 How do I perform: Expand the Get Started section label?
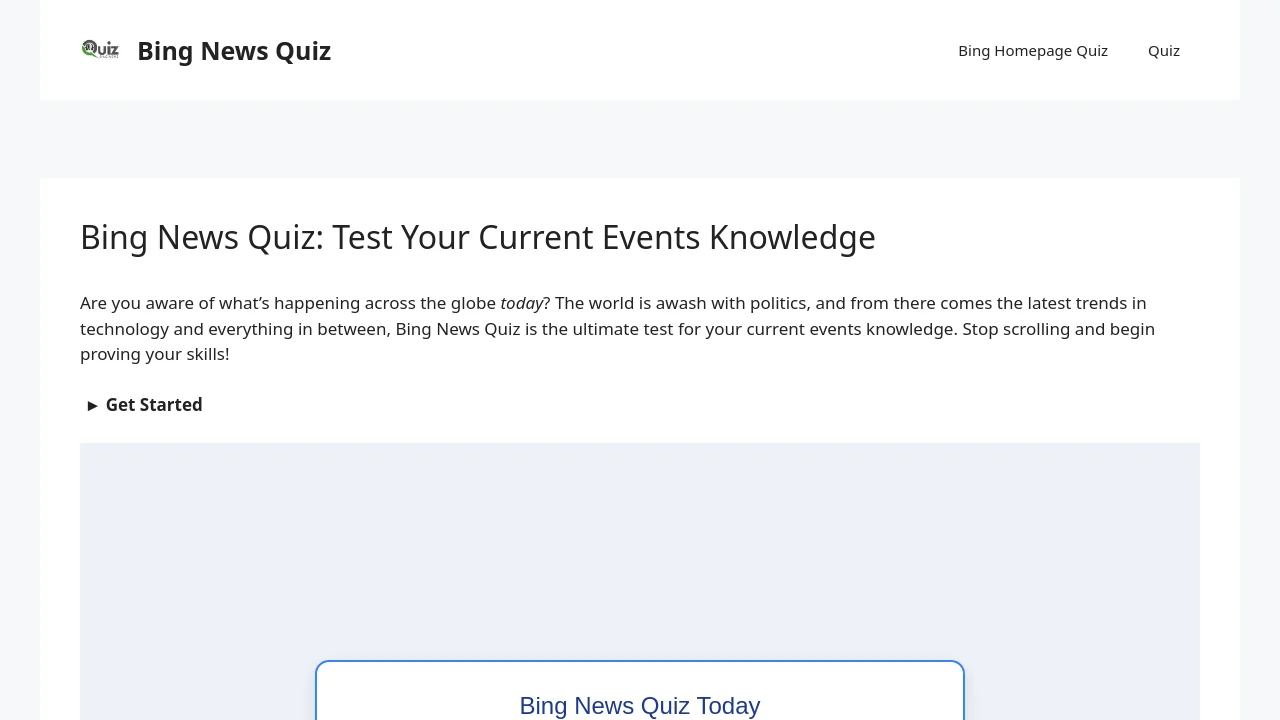154,405
